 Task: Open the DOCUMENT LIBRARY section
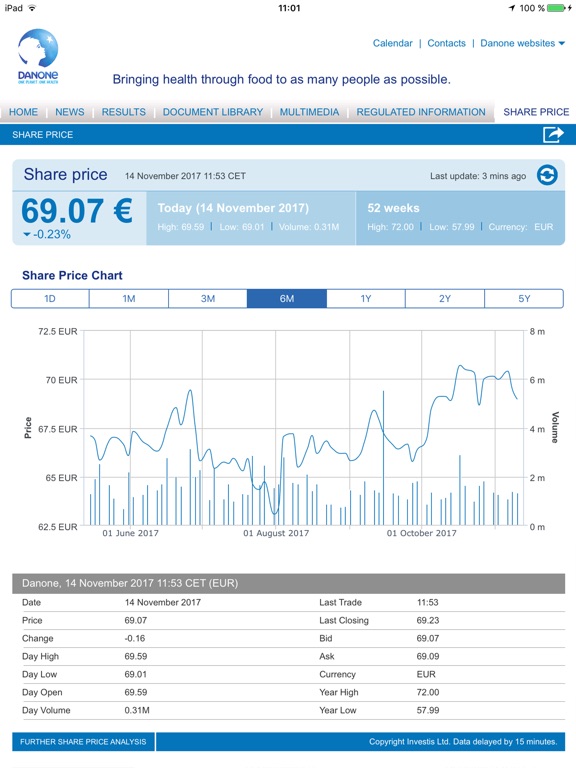pos(213,112)
